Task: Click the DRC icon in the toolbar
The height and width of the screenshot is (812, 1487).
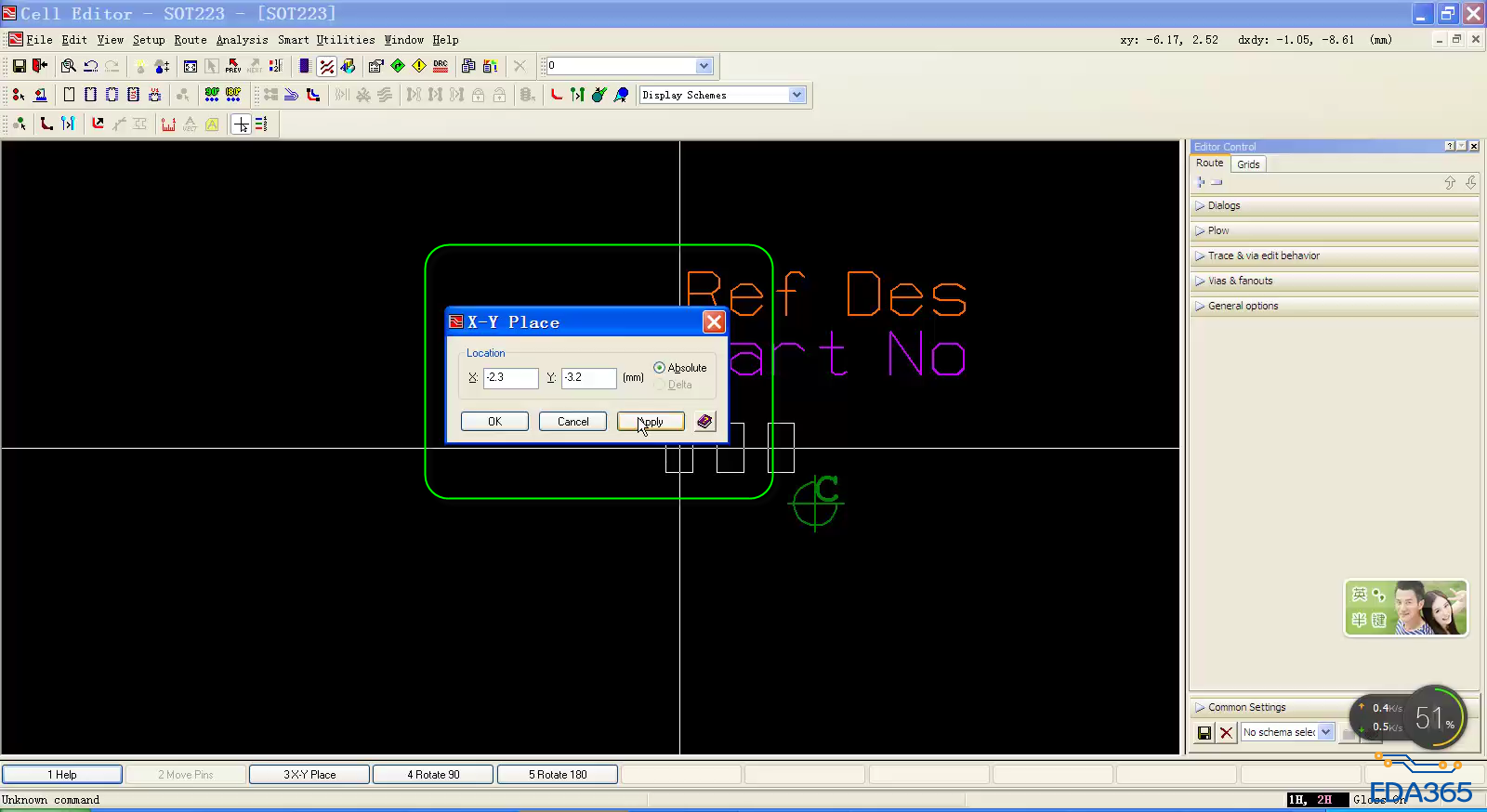Action: pyautogui.click(x=441, y=66)
